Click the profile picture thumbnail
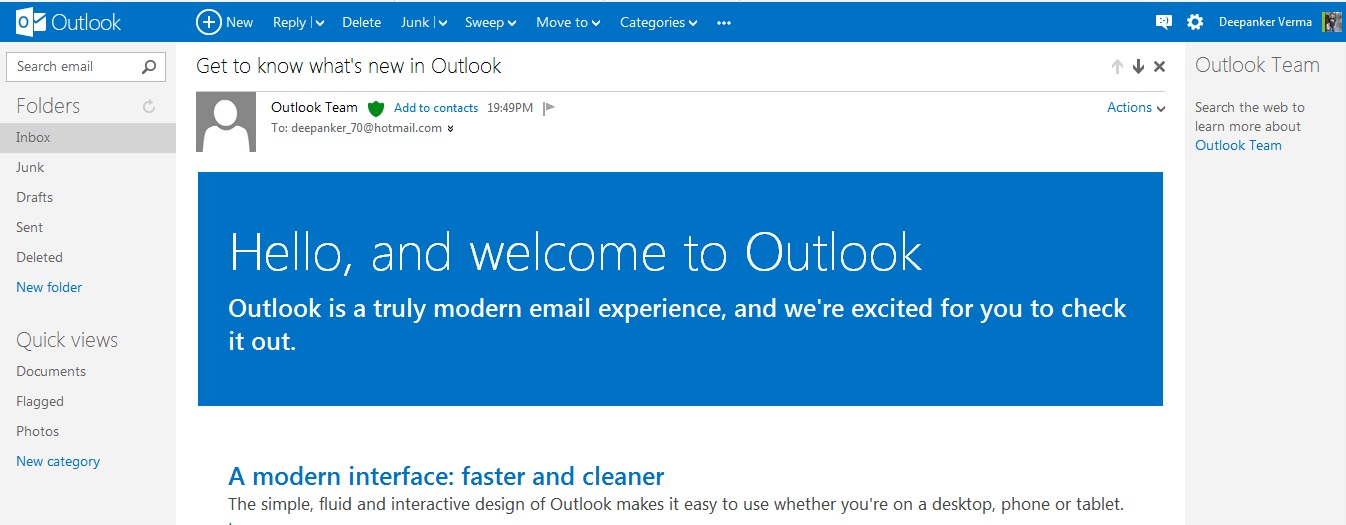The height and width of the screenshot is (525, 1346). pos(1332,22)
